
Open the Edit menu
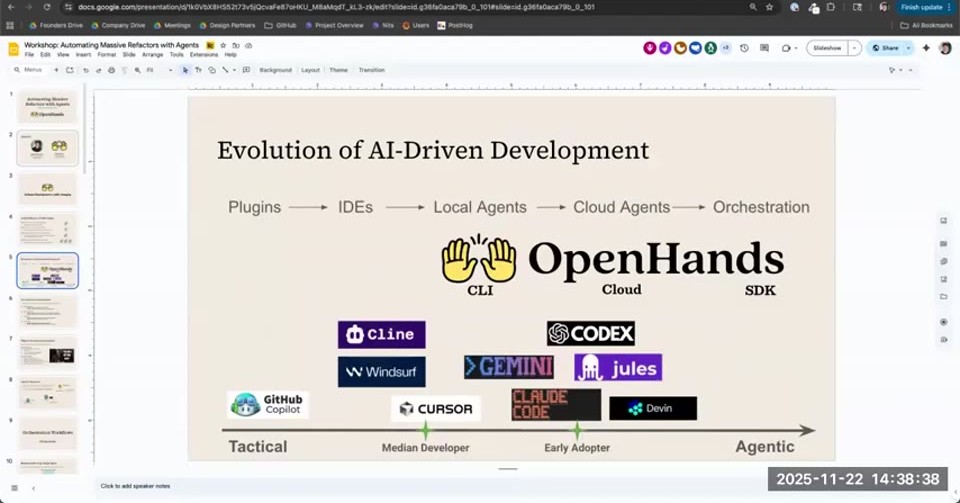tap(45, 54)
